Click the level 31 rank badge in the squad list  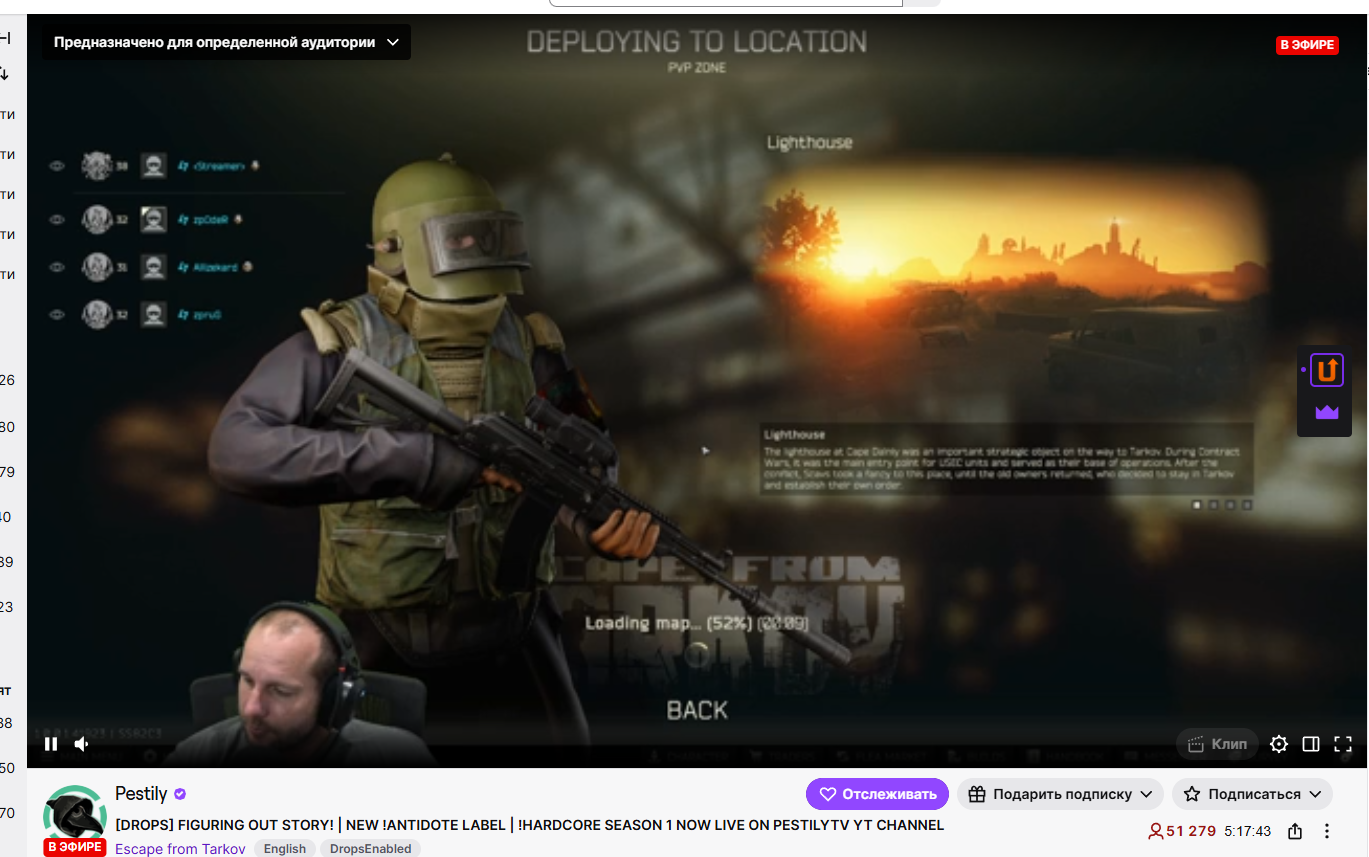click(96, 267)
